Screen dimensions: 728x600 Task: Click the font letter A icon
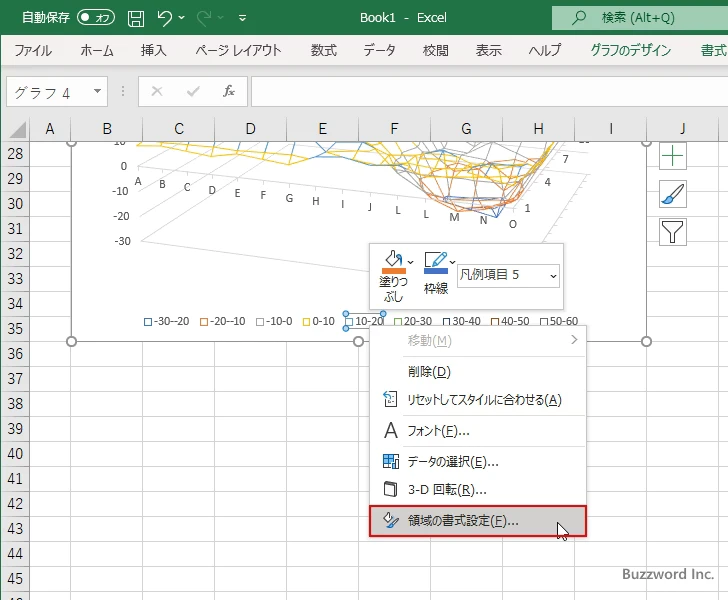pos(390,430)
